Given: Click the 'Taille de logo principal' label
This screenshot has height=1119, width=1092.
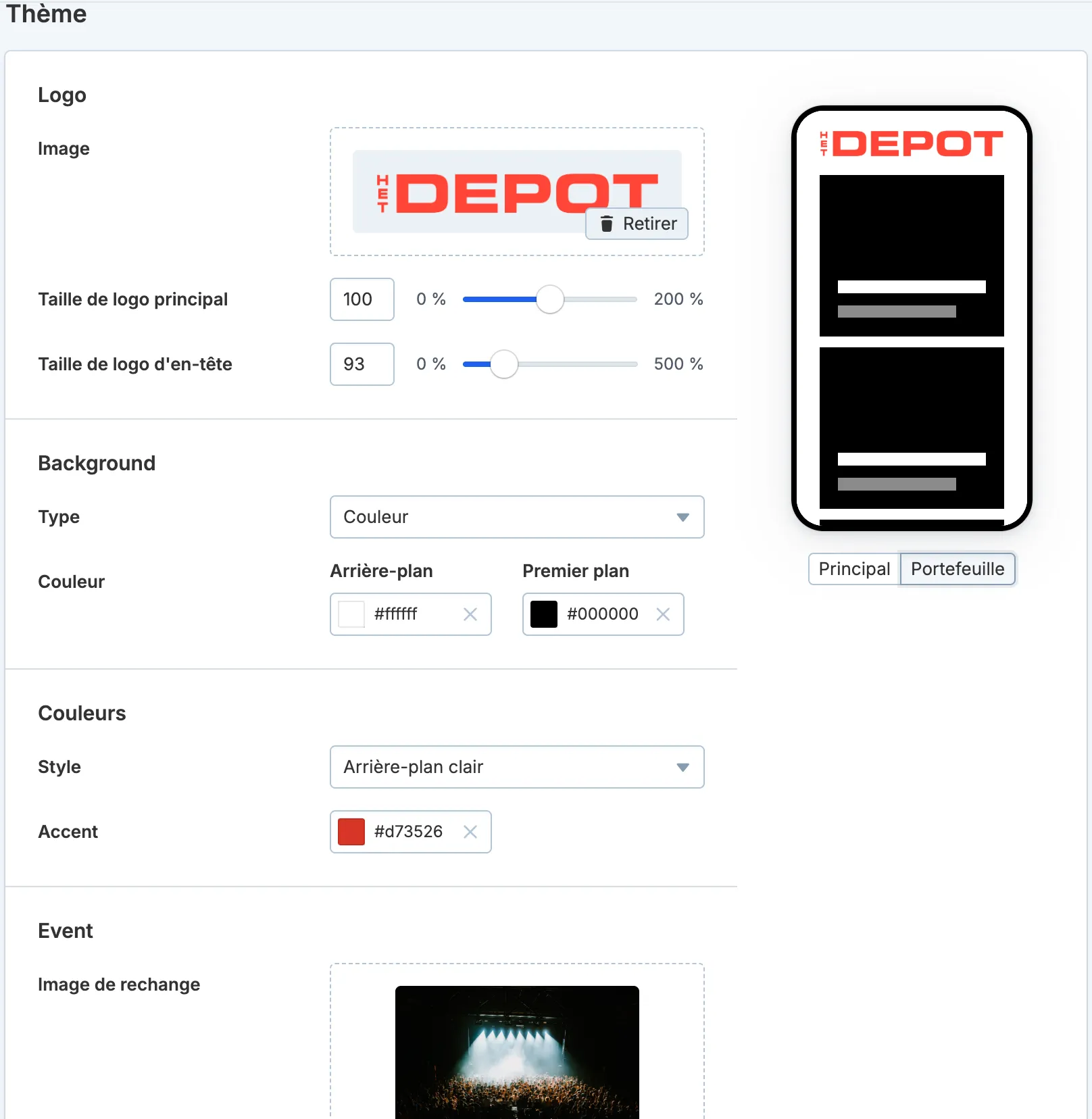Looking at the screenshot, I should coord(133,299).
